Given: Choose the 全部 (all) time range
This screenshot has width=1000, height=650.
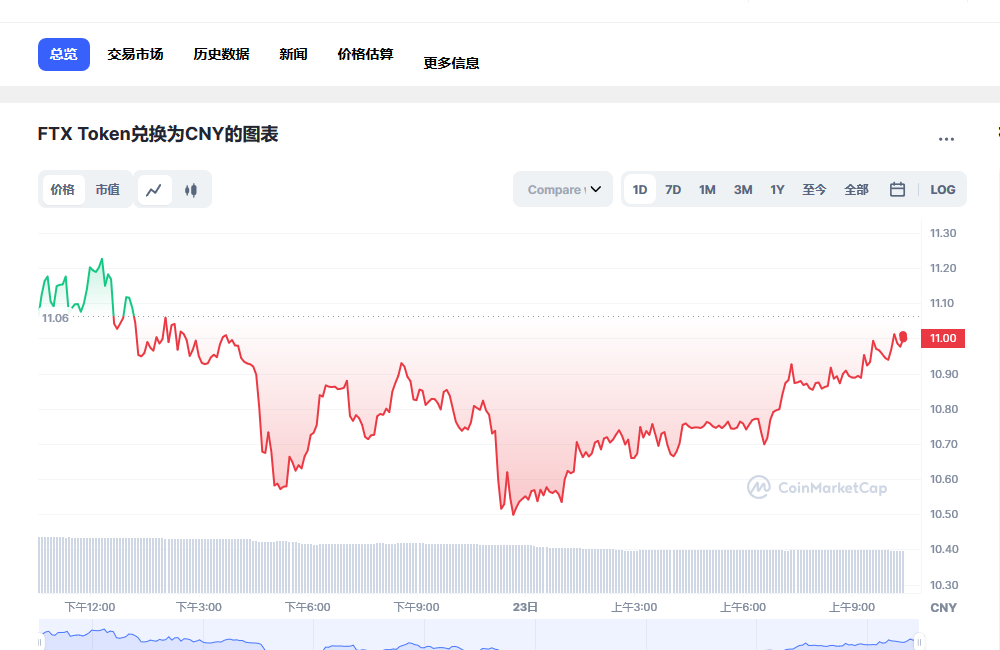Looking at the screenshot, I should click(x=857, y=189).
